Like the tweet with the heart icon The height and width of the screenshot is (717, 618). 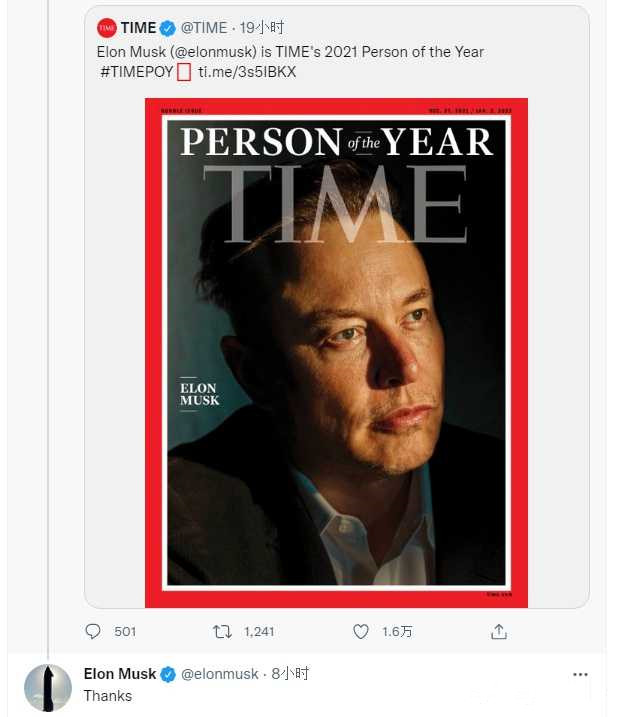point(361,631)
